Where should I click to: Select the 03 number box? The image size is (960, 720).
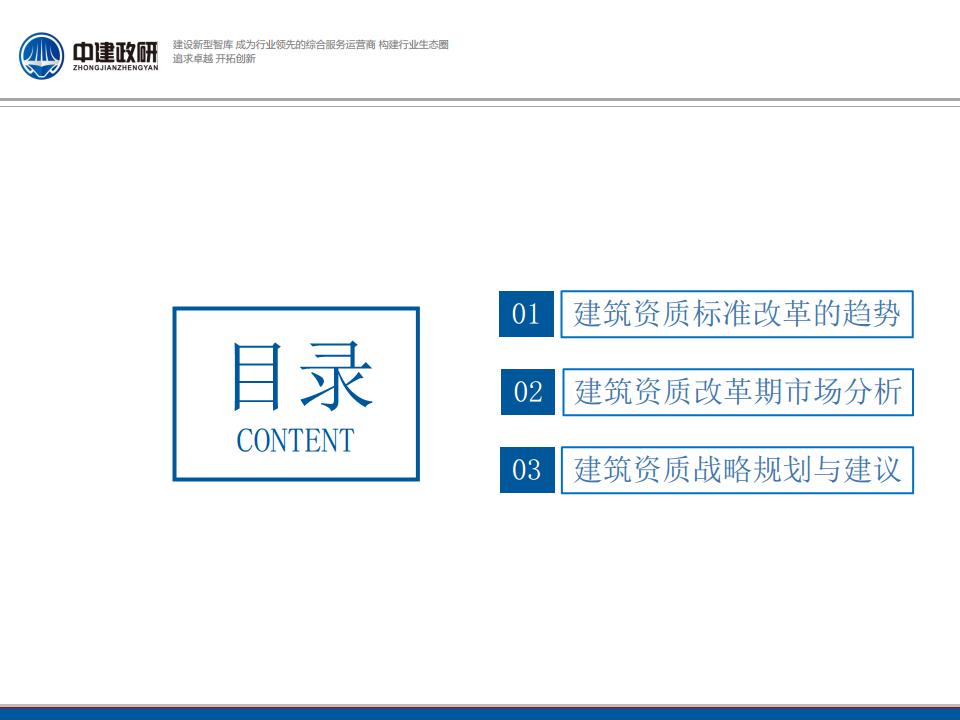[527, 470]
